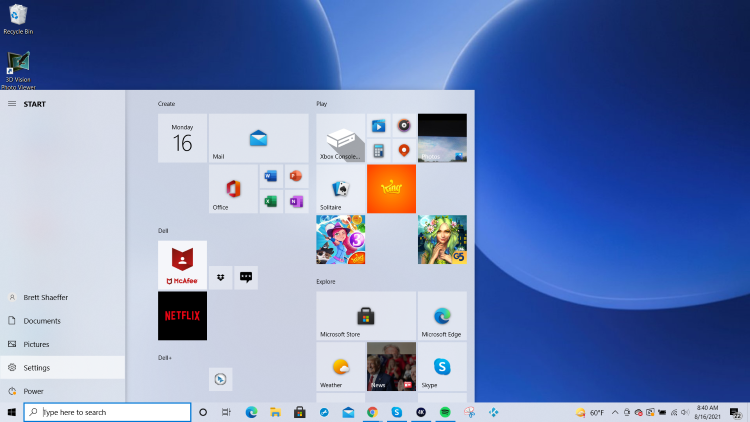The width and height of the screenshot is (750, 422).
Task: Launch Microsoft Edge from the Explore group
Action: coord(441,315)
